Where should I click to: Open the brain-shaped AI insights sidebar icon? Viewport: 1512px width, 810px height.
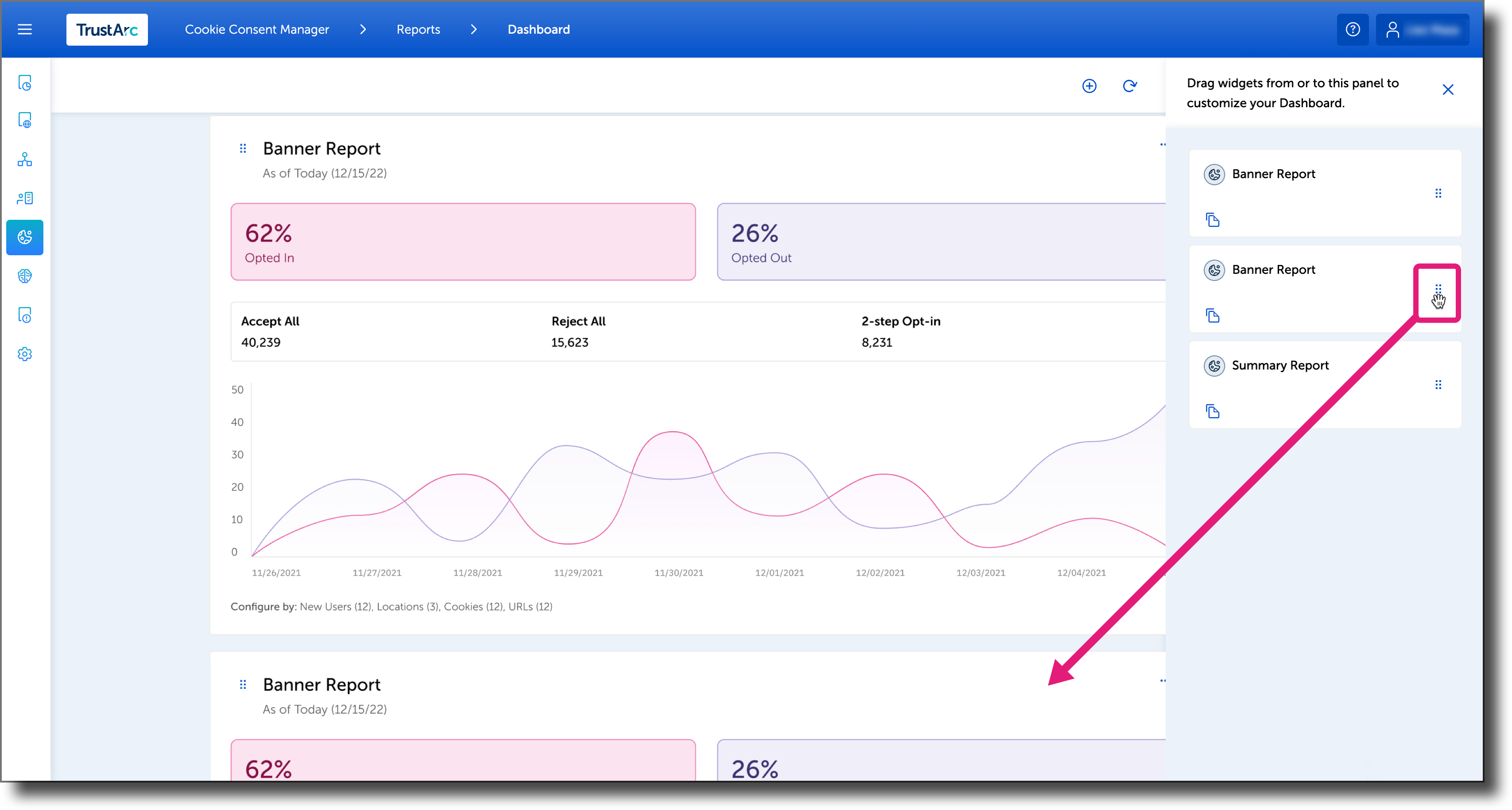25,276
